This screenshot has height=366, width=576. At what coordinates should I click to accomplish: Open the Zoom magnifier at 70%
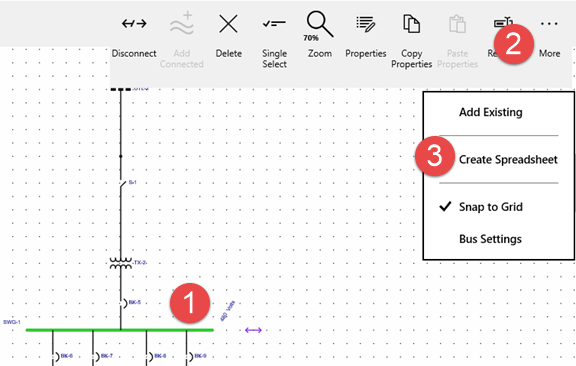click(x=320, y=25)
